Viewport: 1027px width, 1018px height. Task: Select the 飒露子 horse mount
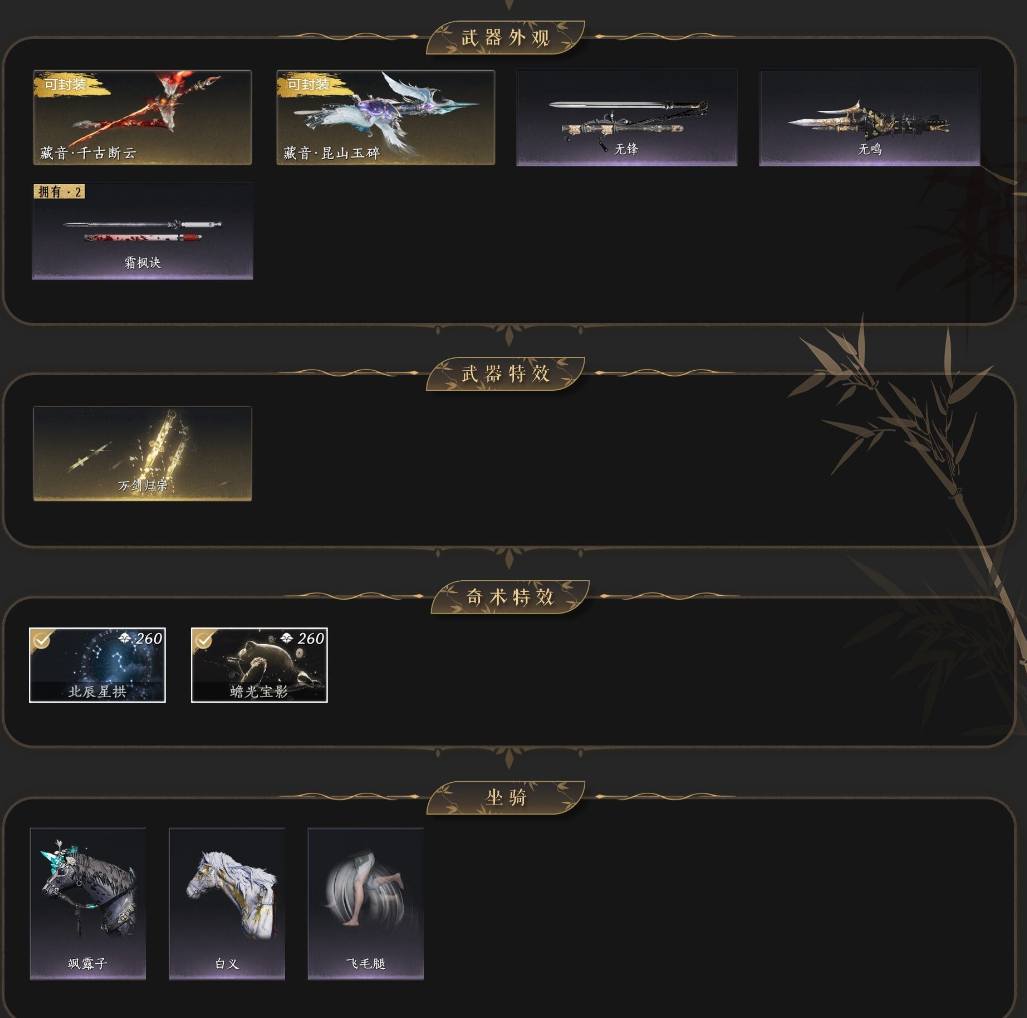(x=88, y=903)
